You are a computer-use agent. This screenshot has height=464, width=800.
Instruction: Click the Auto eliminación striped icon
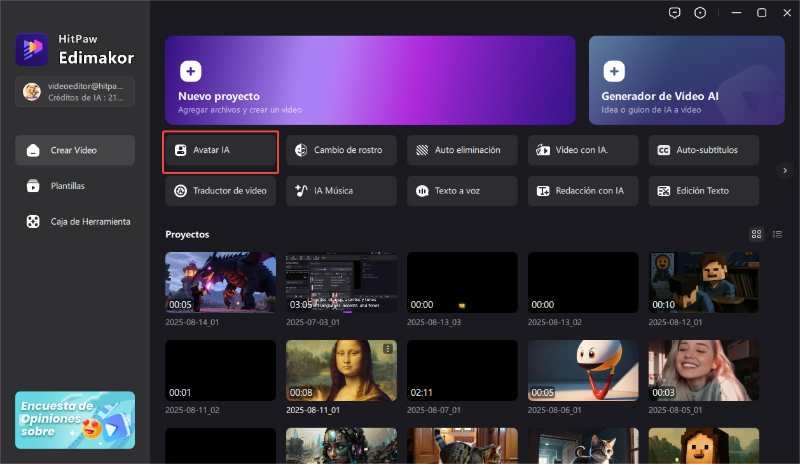click(422, 150)
